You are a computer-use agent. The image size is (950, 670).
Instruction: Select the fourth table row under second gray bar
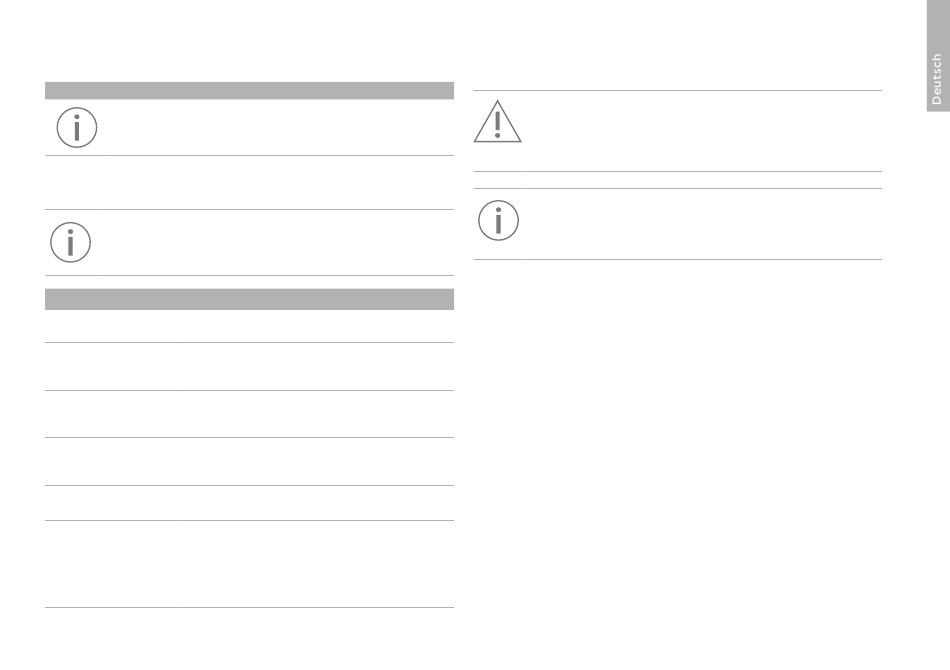[249, 462]
